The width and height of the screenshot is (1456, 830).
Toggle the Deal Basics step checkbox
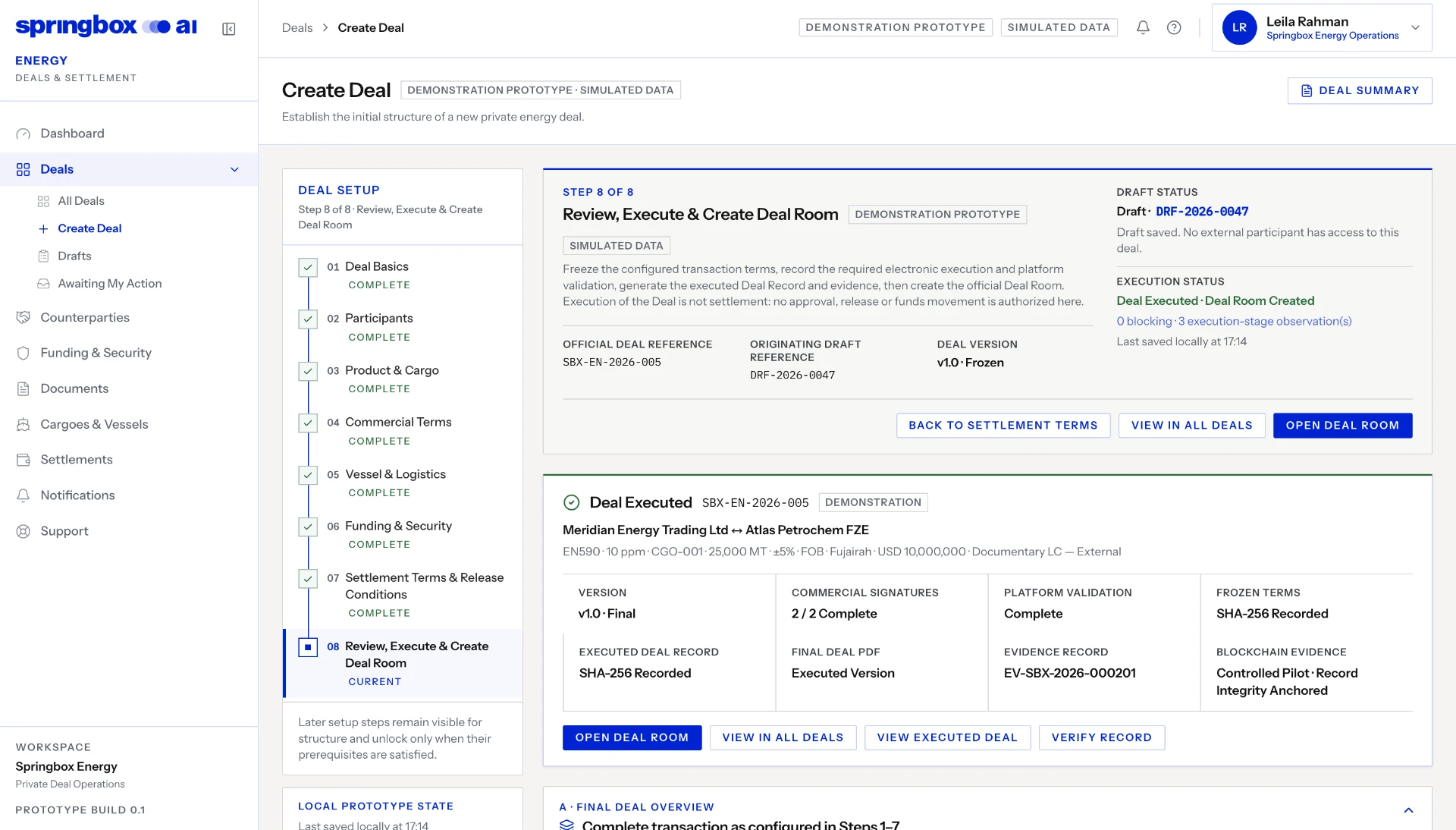tap(308, 267)
